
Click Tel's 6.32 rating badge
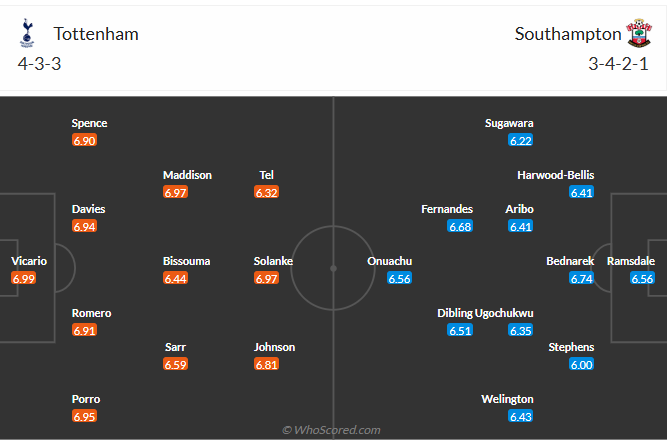[266, 192]
